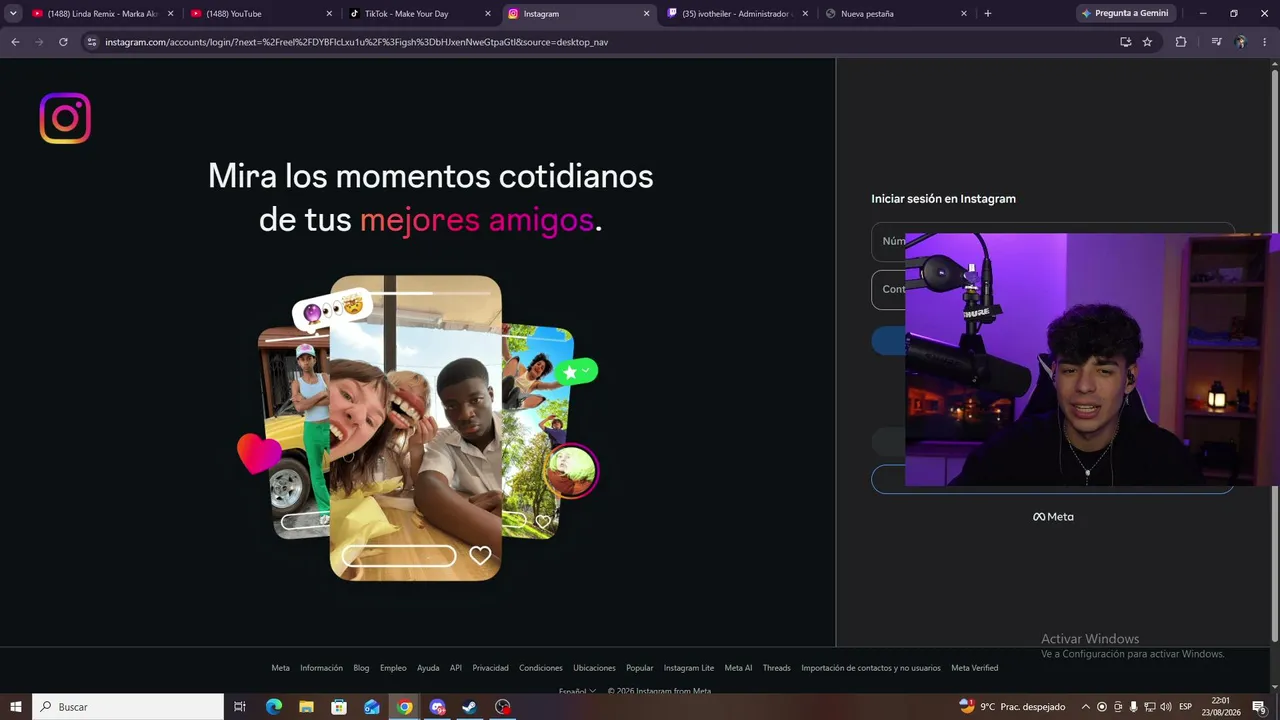1280x720 pixels.
Task: Open the Instagram Lite footer link
Action: [x=689, y=668]
